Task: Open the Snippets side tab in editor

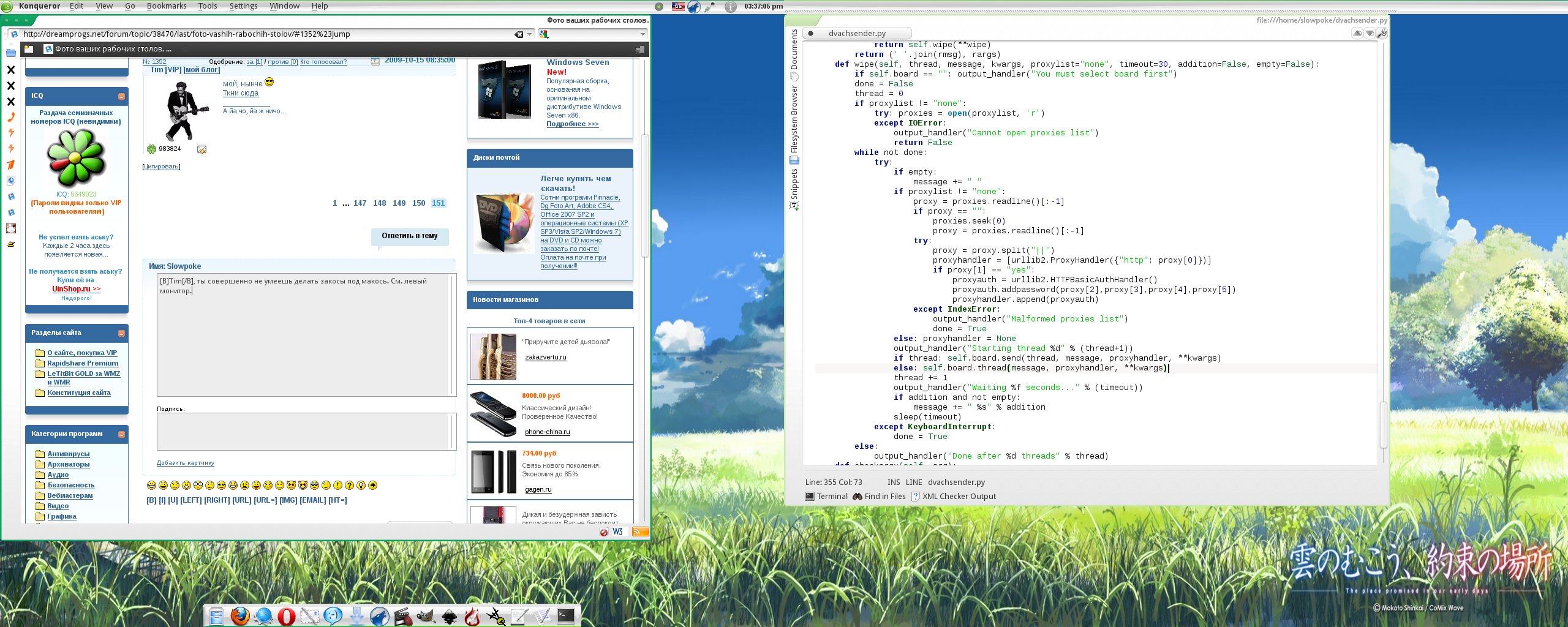Action: click(794, 189)
